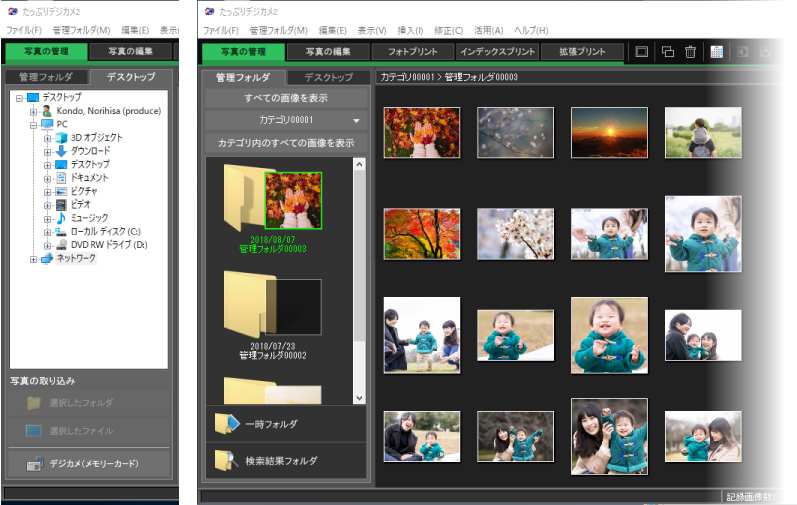Viewport: 797px width, 505px height.
Task: Expand the ピクチャ folder node
Action: tap(47, 191)
